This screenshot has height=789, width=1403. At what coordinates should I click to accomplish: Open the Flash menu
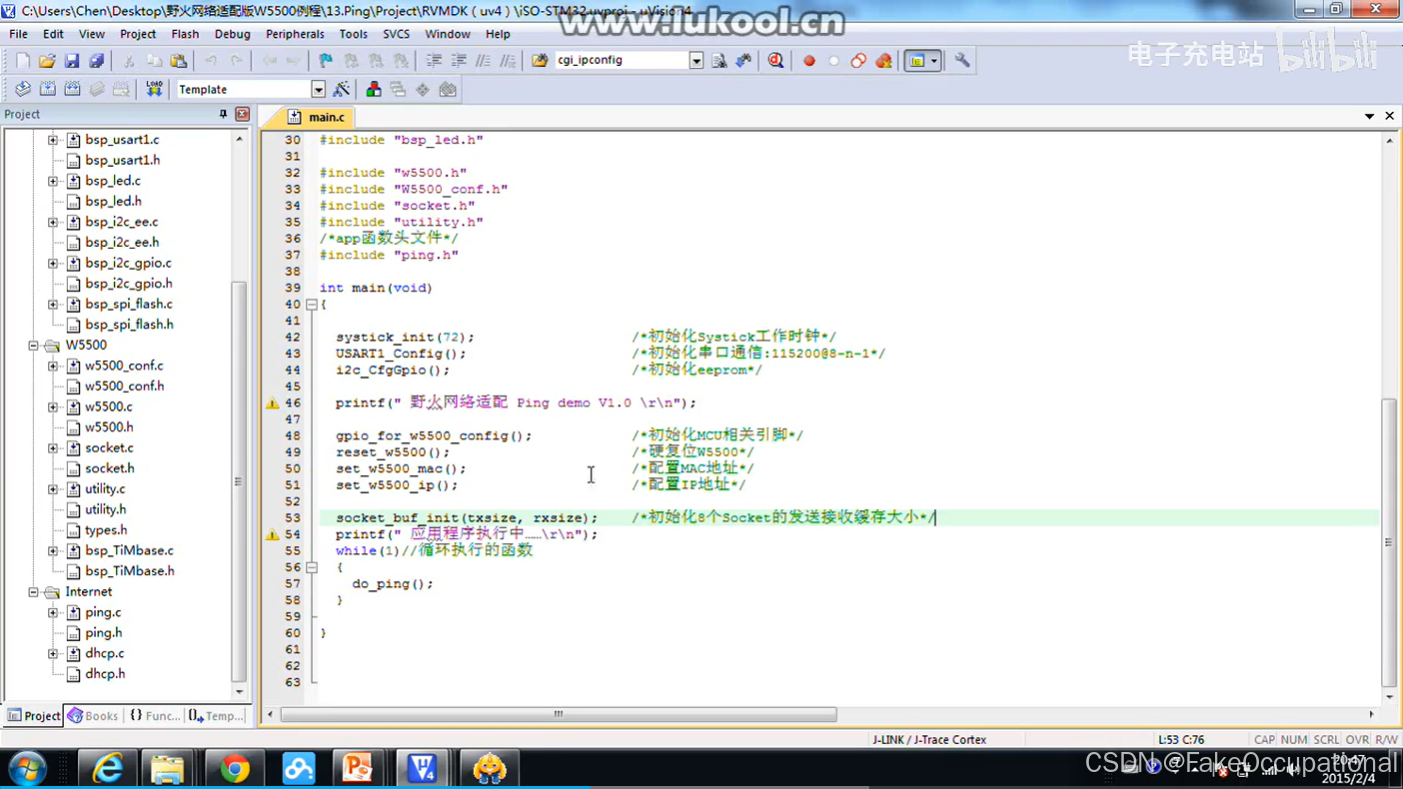pyautogui.click(x=185, y=34)
